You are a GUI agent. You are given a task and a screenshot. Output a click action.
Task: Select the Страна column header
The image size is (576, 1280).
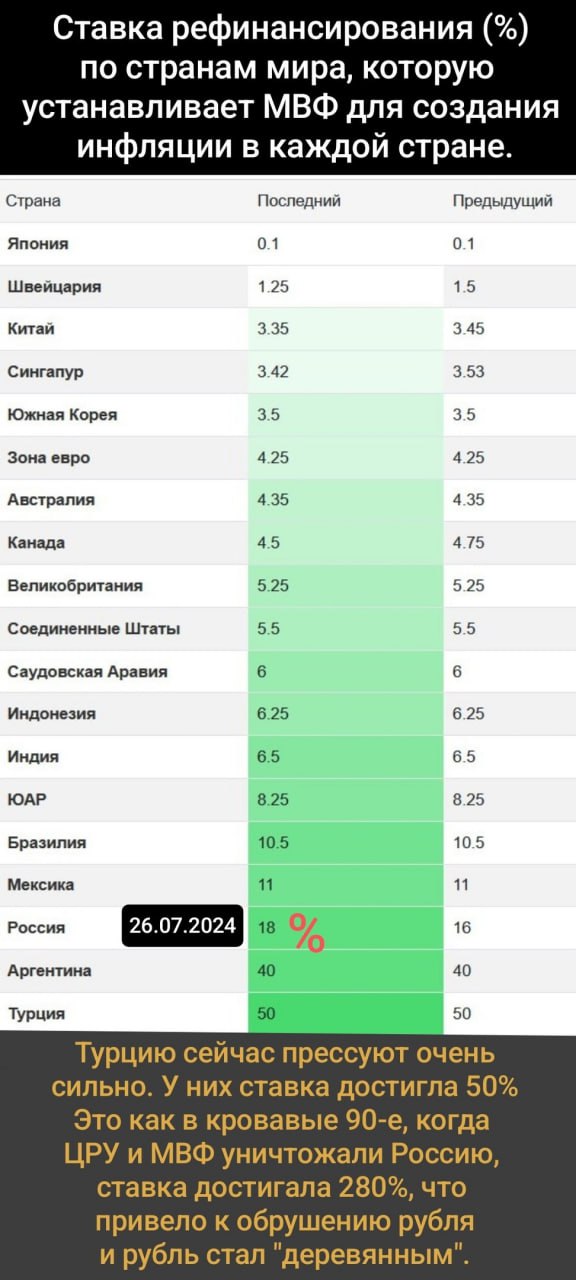(33, 201)
